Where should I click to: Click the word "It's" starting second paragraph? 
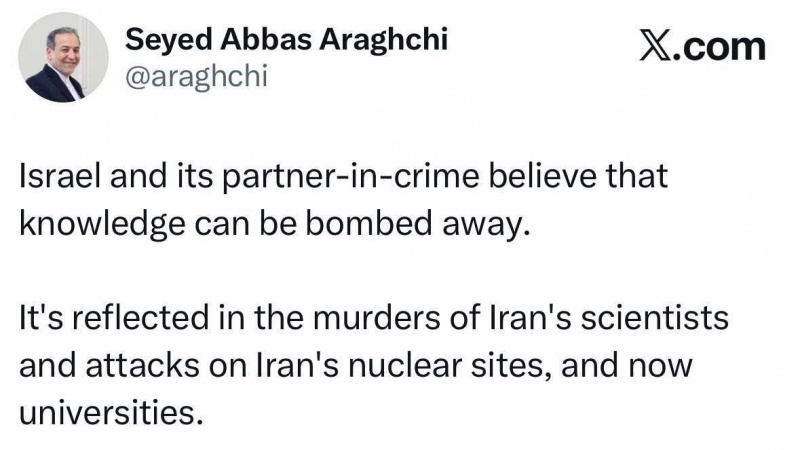(x=38, y=323)
